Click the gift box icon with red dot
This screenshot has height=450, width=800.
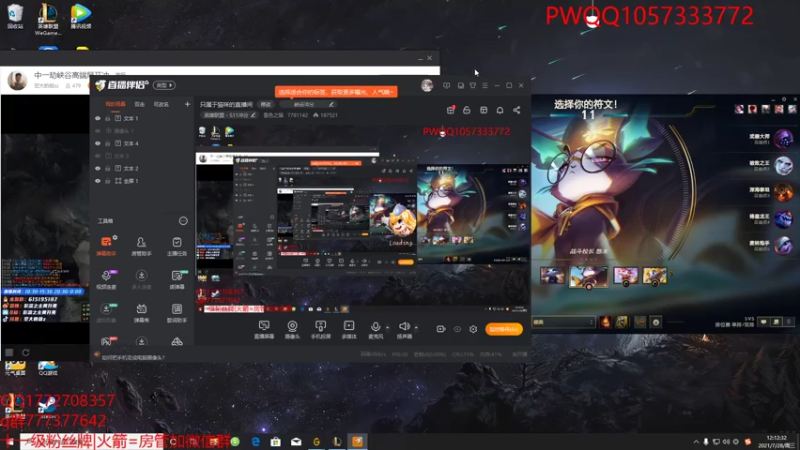(451, 110)
